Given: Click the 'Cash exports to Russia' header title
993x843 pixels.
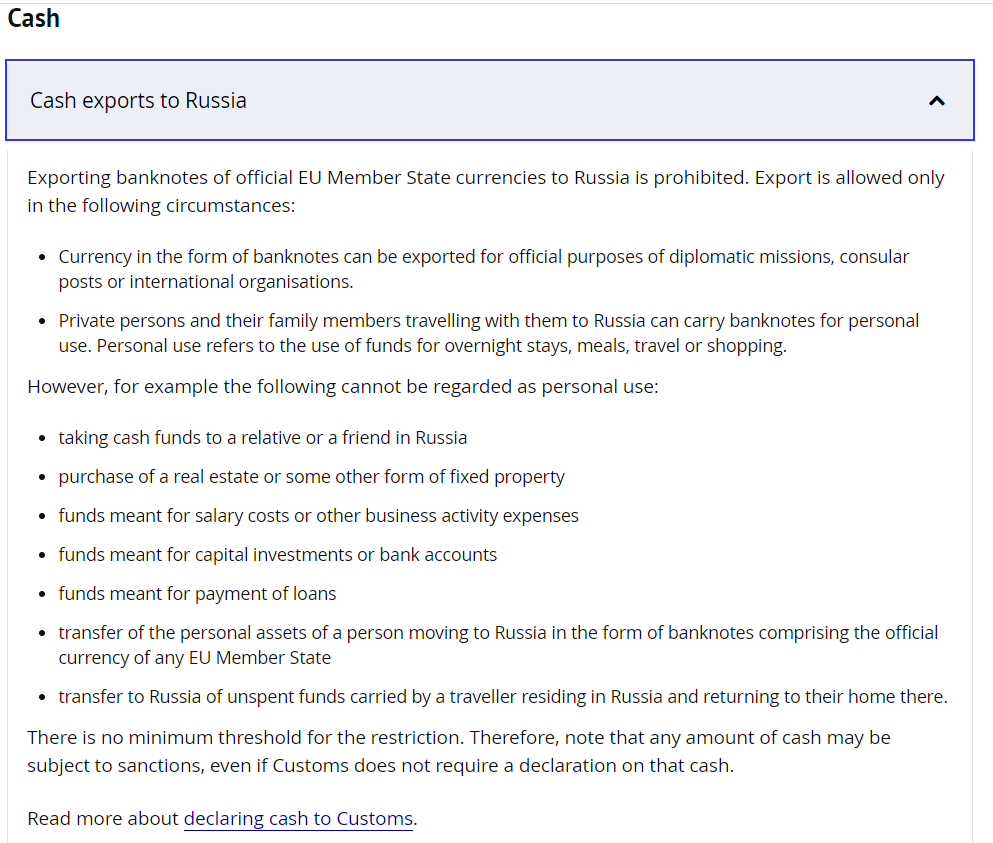Looking at the screenshot, I should pyautogui.click(x=138, y=101).
